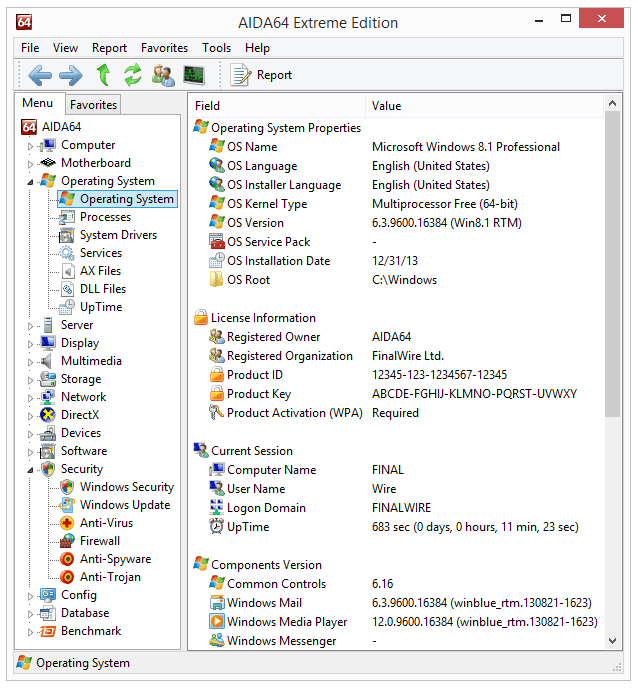Open the system monitor chip icon in toolbar
This screenshot has width=638, height=688.
[x=194, y=75]
